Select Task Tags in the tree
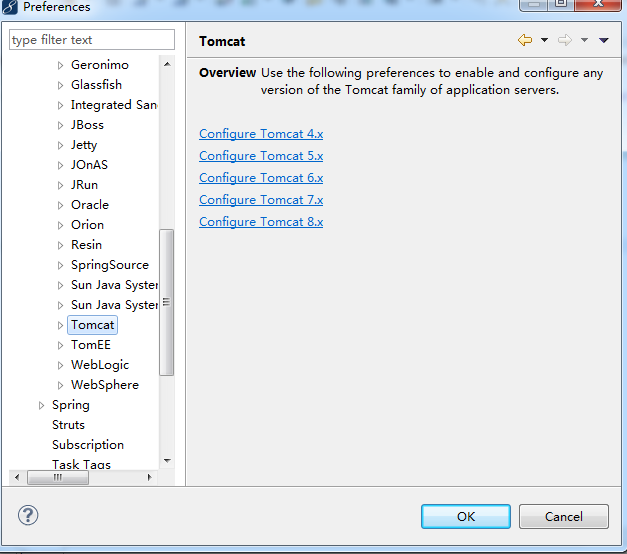 81,464
